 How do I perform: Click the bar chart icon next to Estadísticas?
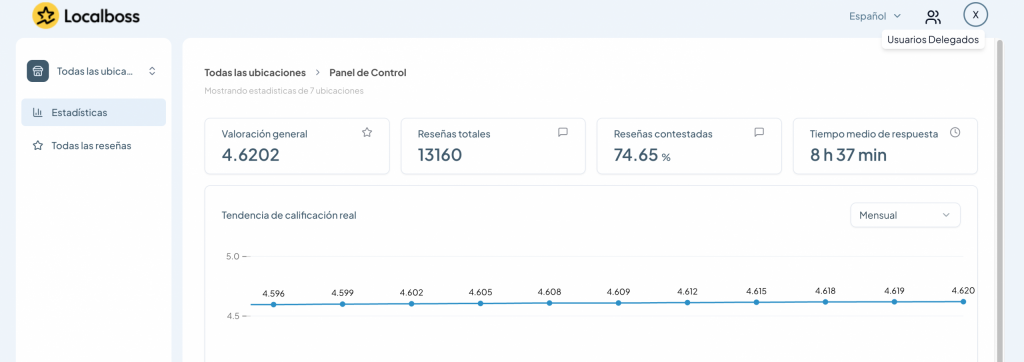[x=37, y=112]
